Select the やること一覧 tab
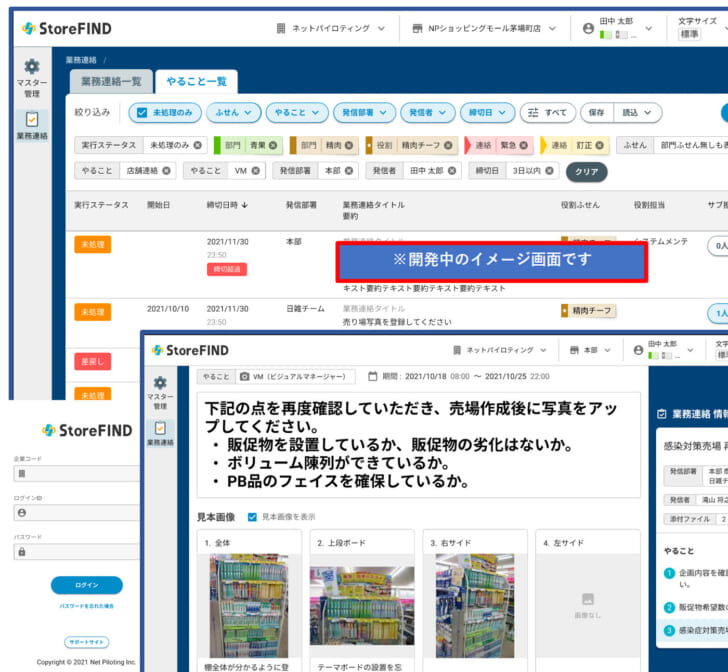 click(196, 82)
